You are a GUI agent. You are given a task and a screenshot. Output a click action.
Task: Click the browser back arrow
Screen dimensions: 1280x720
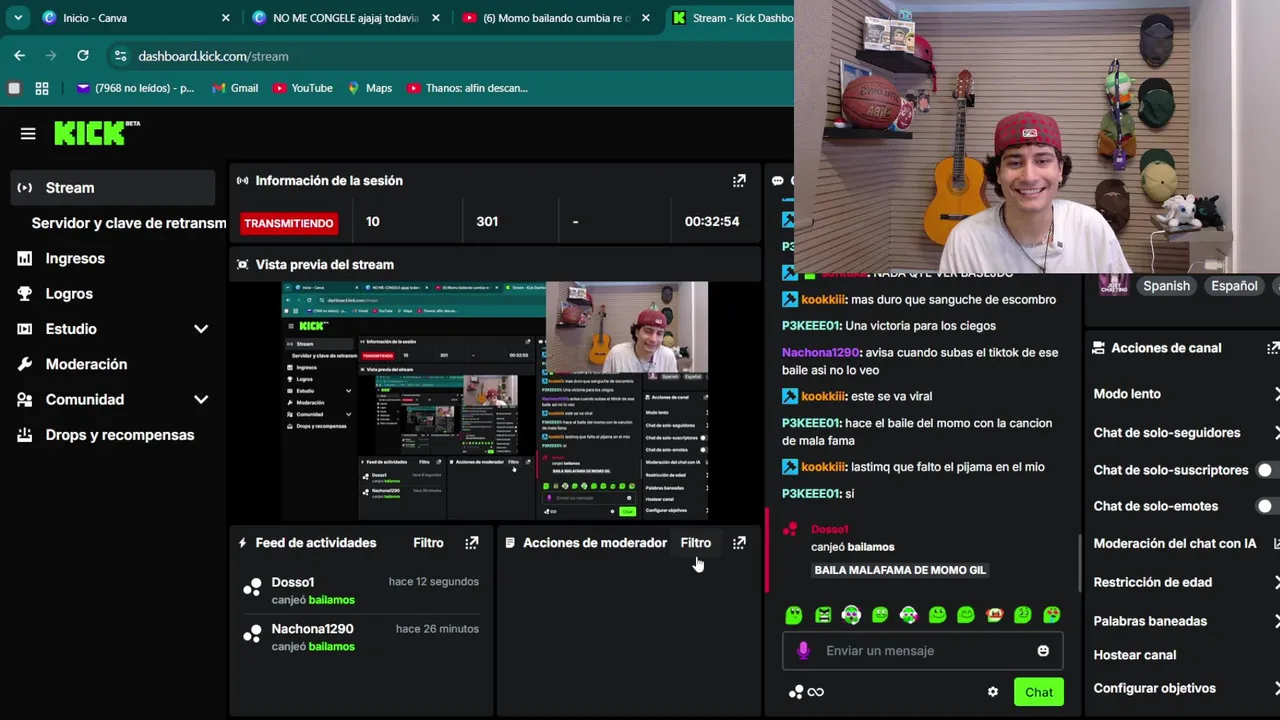coord(19,56)
